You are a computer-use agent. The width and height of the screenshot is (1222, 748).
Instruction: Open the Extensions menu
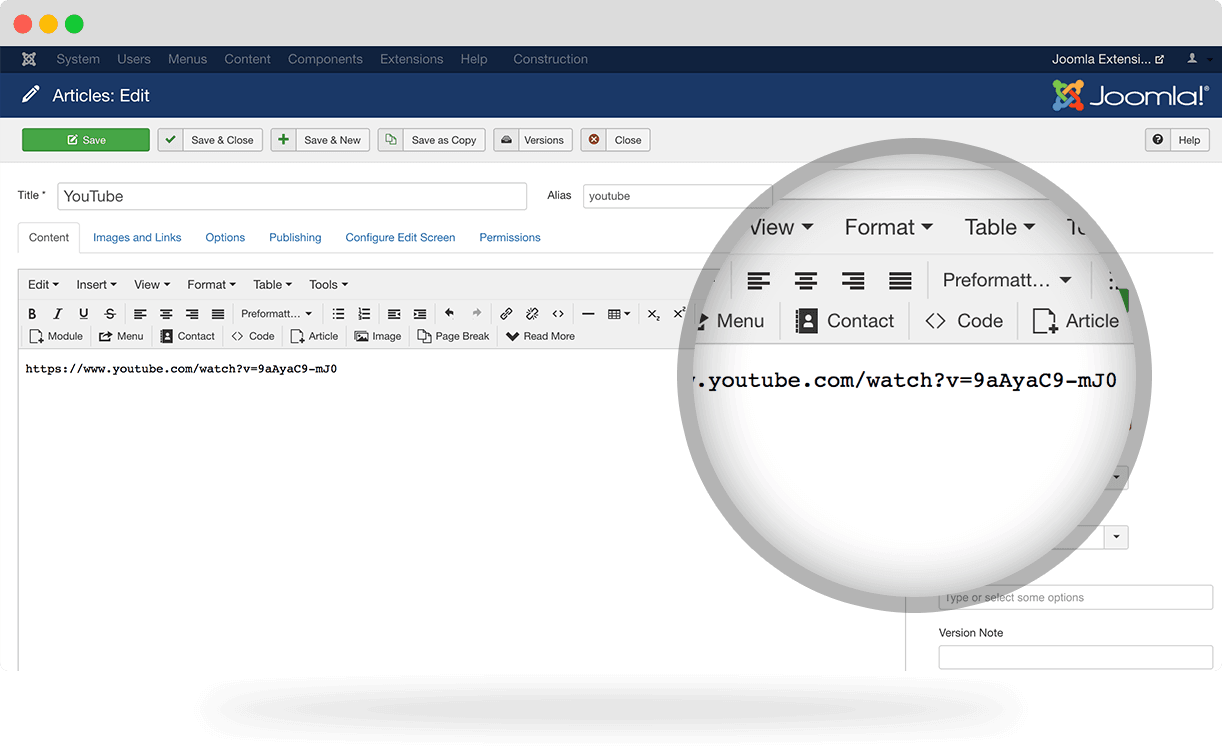[x=411, y=59]
